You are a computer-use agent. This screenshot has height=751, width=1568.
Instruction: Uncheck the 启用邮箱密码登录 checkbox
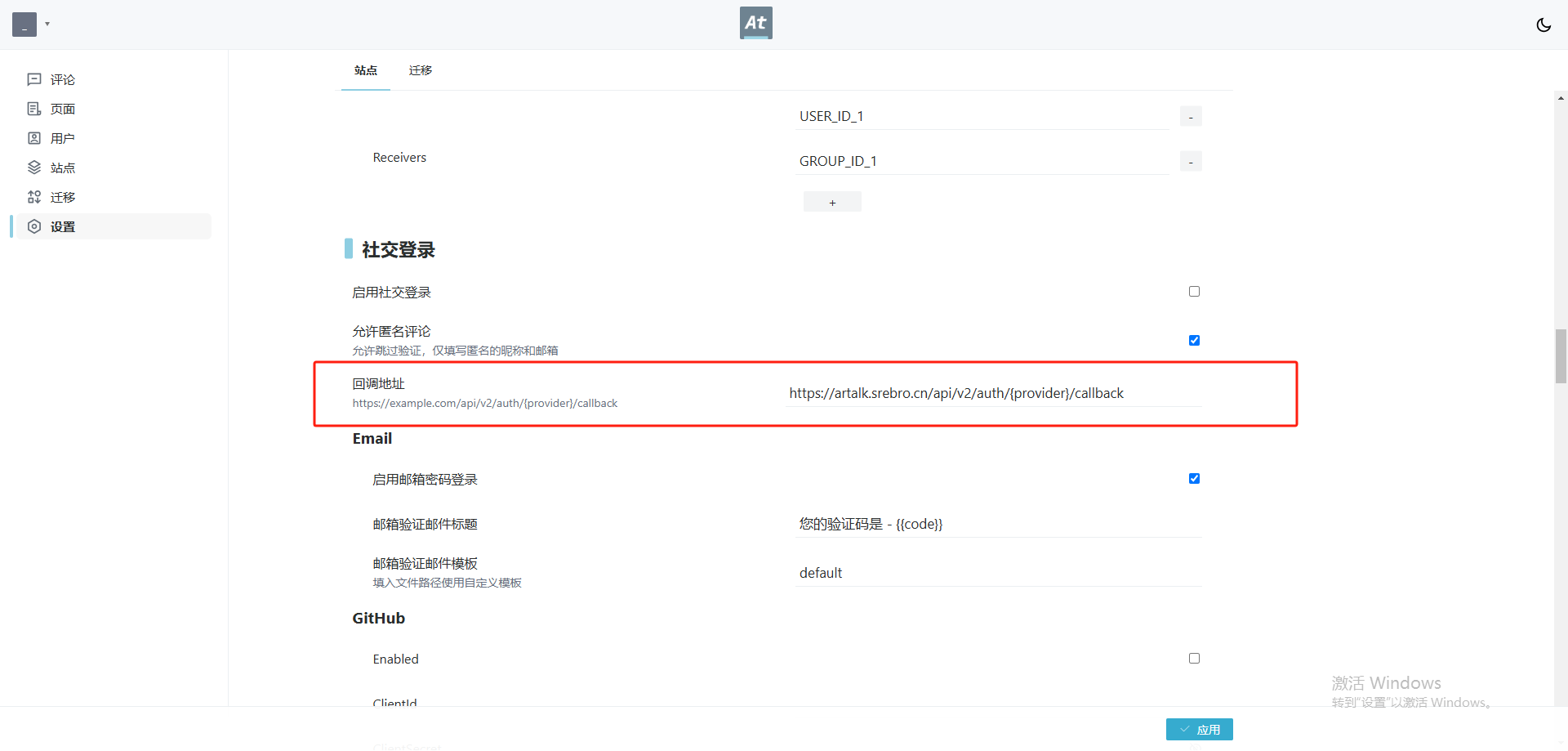coord(1194,479)
